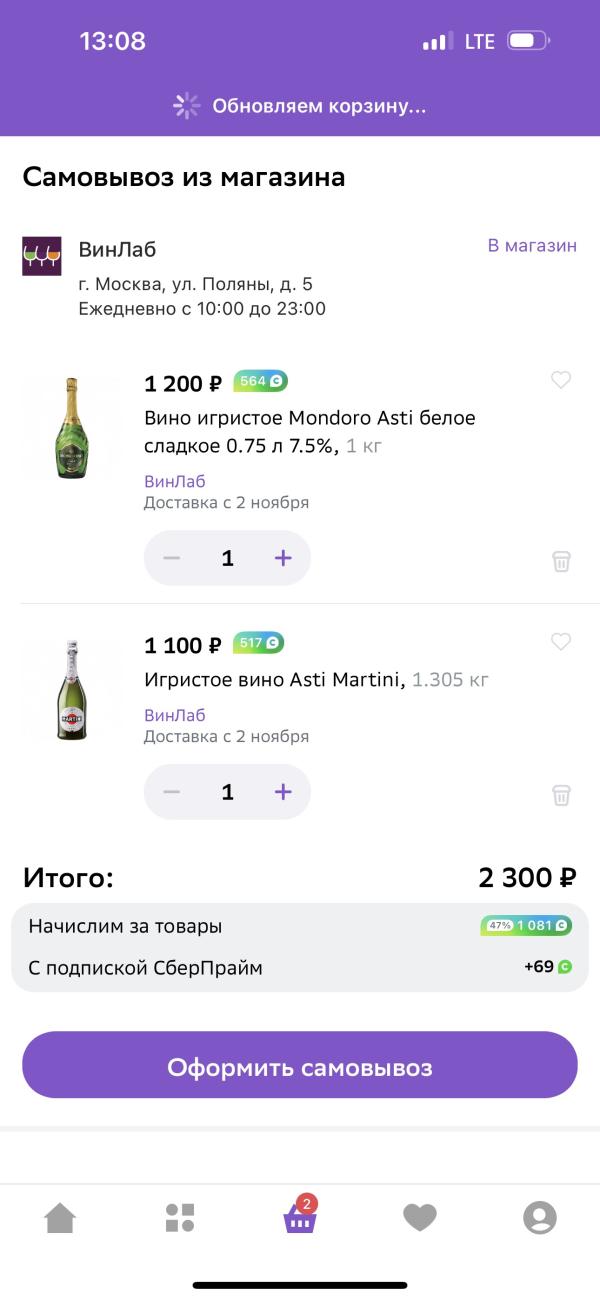Go to the home tab
Screen dimensions: 600x1300
coord(60,1217)
